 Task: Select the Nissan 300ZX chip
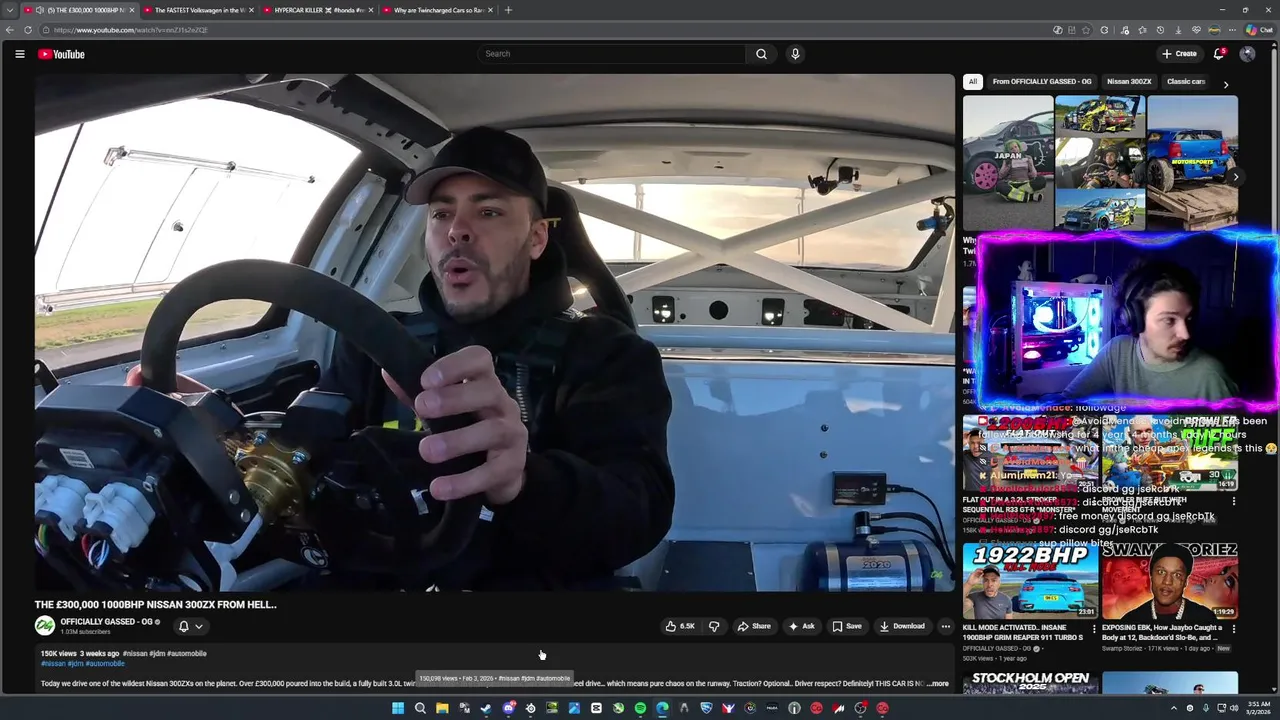(1129, 82)
